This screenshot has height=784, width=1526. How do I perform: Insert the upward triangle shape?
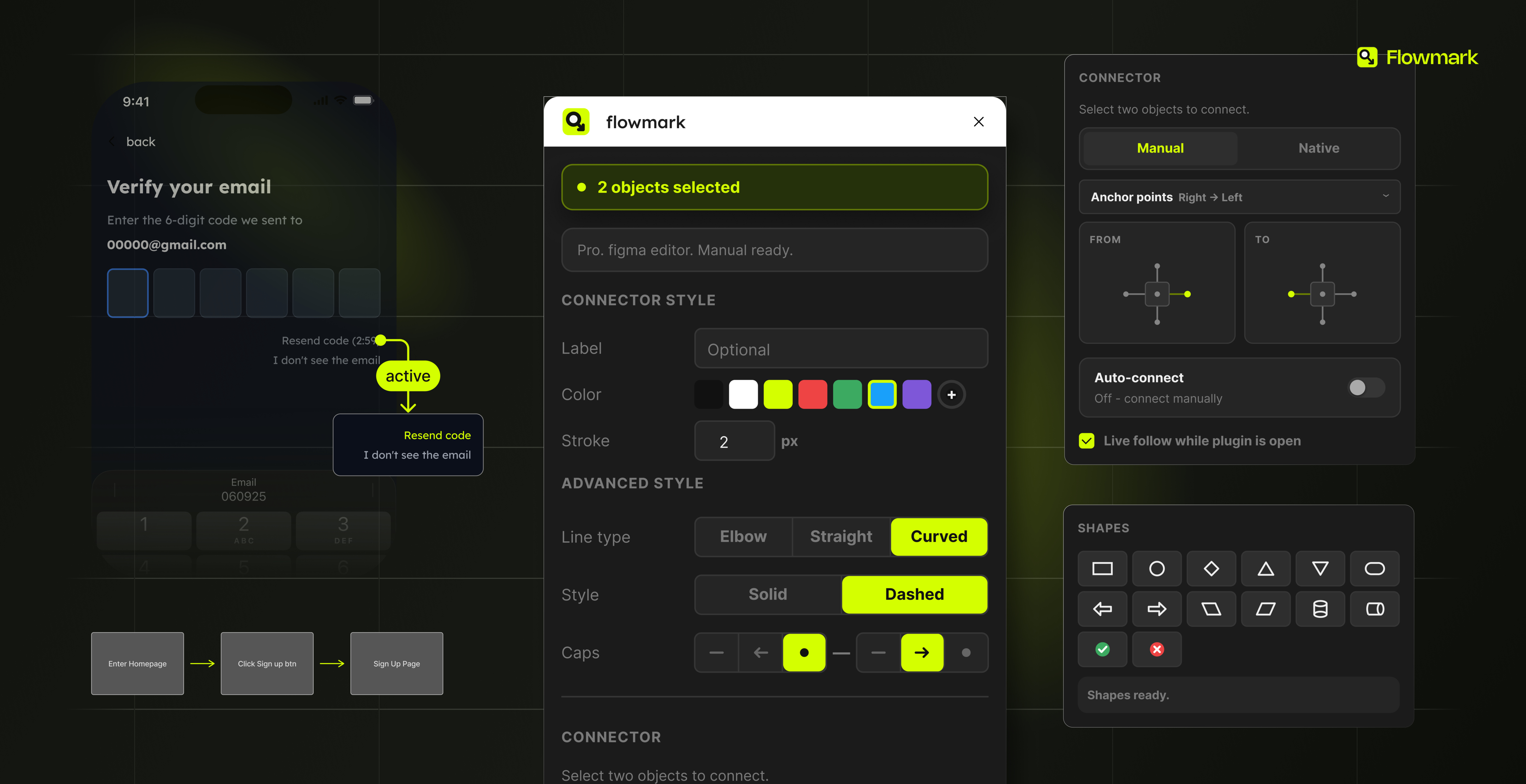coord(1265,569)
